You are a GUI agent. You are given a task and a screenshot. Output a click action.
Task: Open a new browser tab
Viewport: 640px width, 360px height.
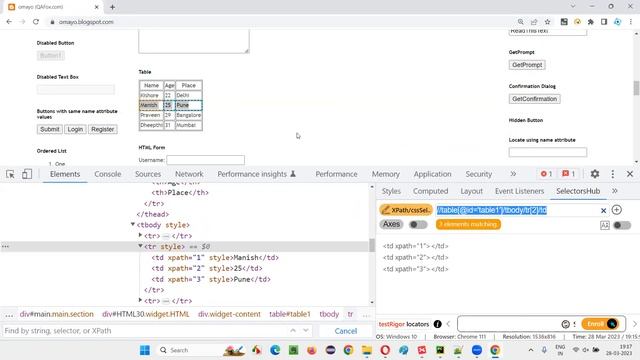(x=112, y=7)
